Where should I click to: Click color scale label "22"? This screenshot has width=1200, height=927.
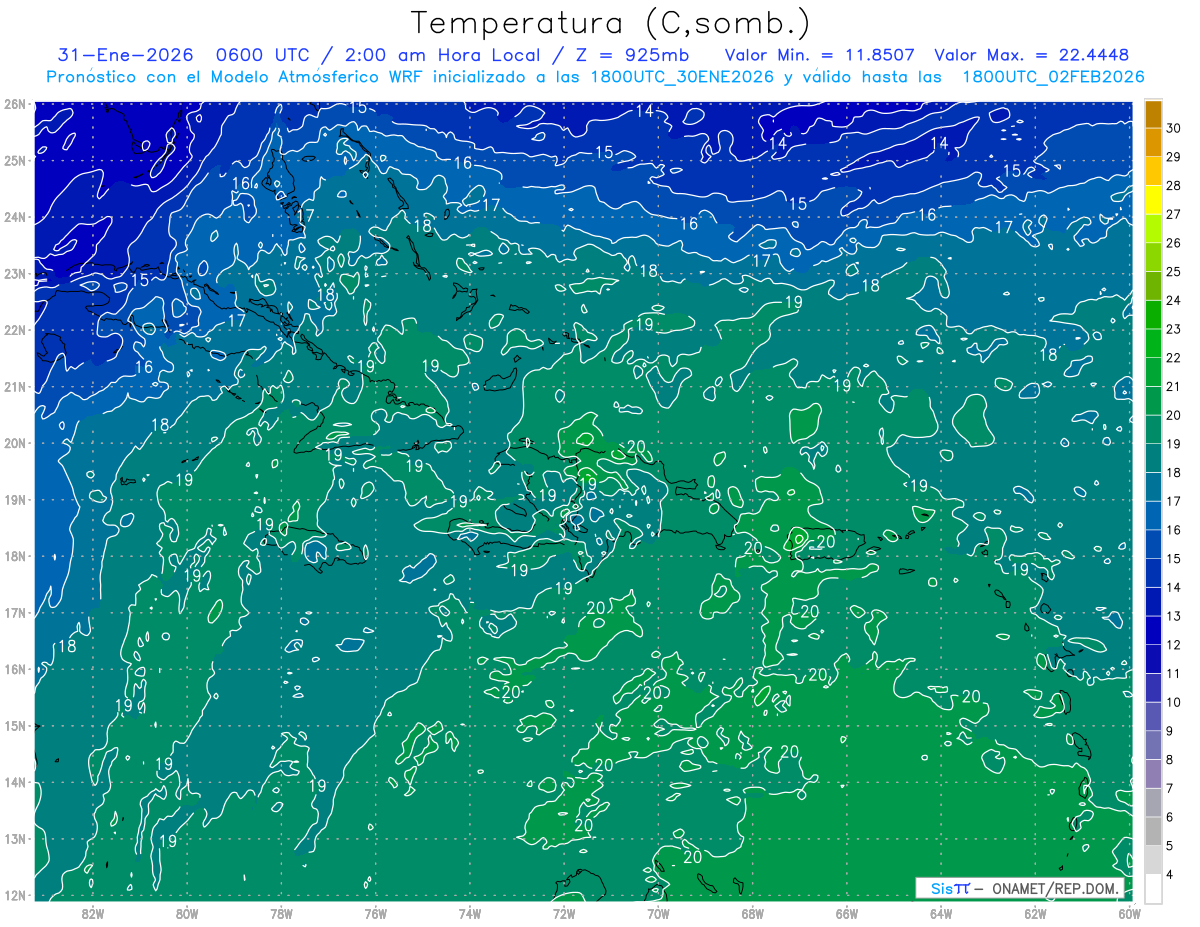click(x=1174, y=358)
